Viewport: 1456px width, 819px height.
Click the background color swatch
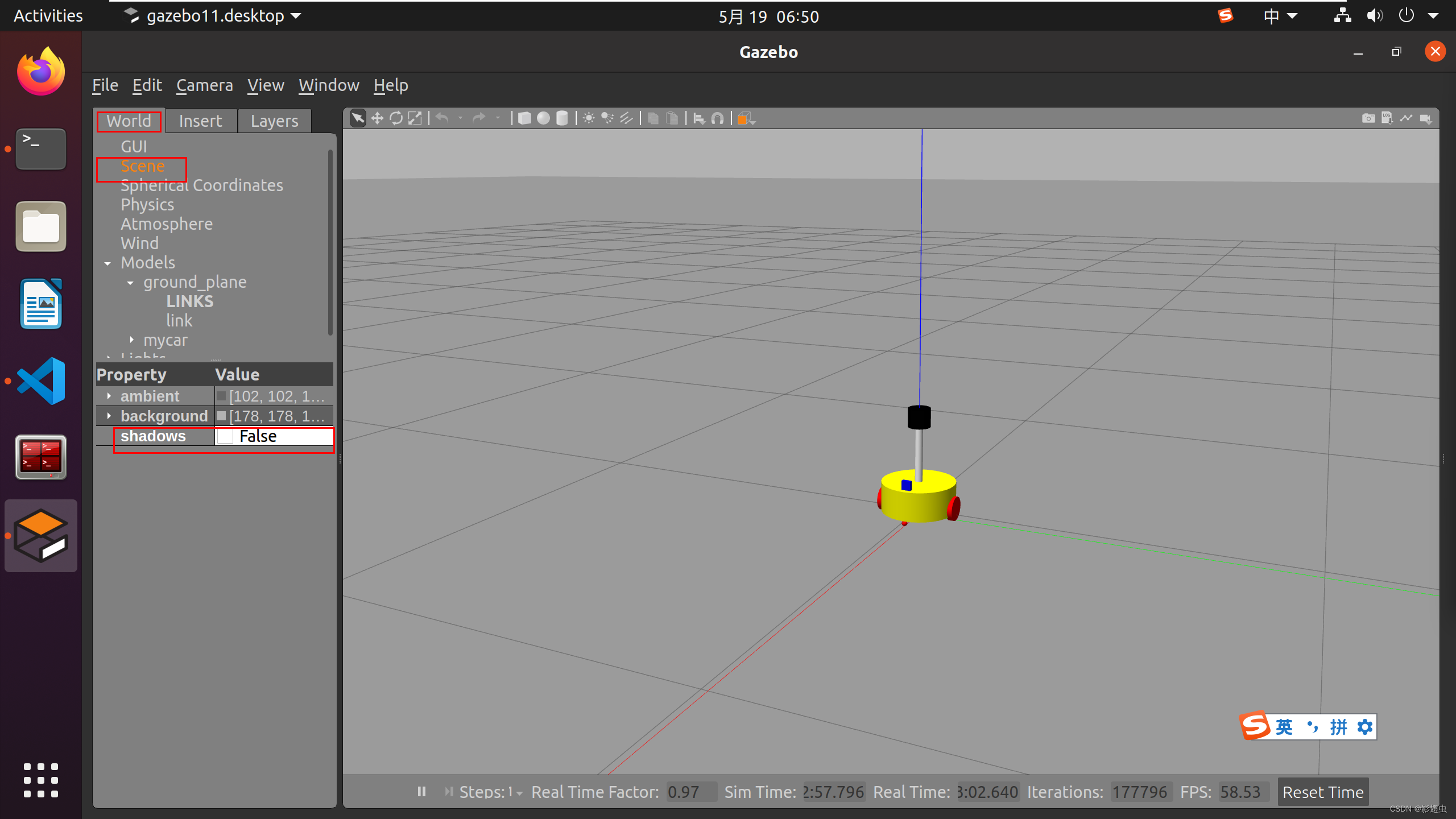tap(222, 416)
